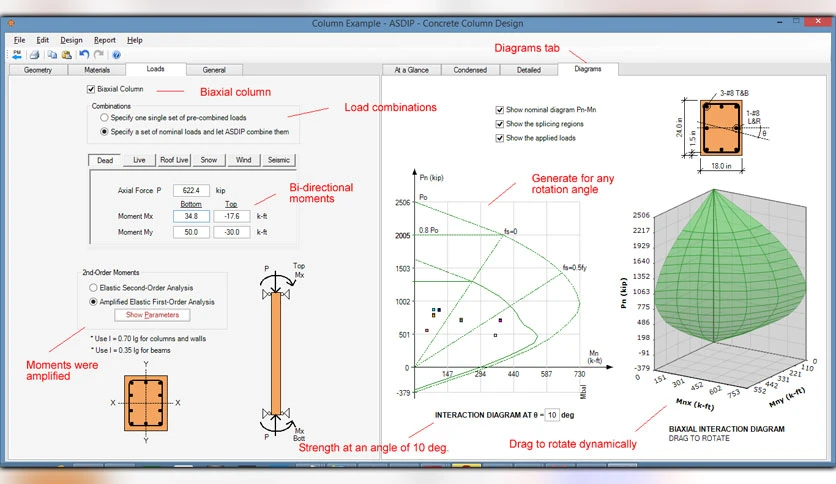The height and width of the screenshot is (484, 836).
Task: Click Moment Mx Bottom field 34.8
Action: click(x=191, y=216)
